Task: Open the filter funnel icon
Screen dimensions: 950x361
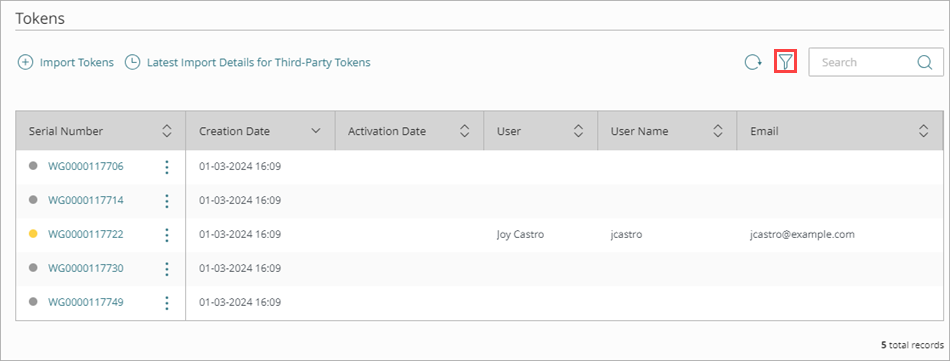Action: click(x=785, y=62)
